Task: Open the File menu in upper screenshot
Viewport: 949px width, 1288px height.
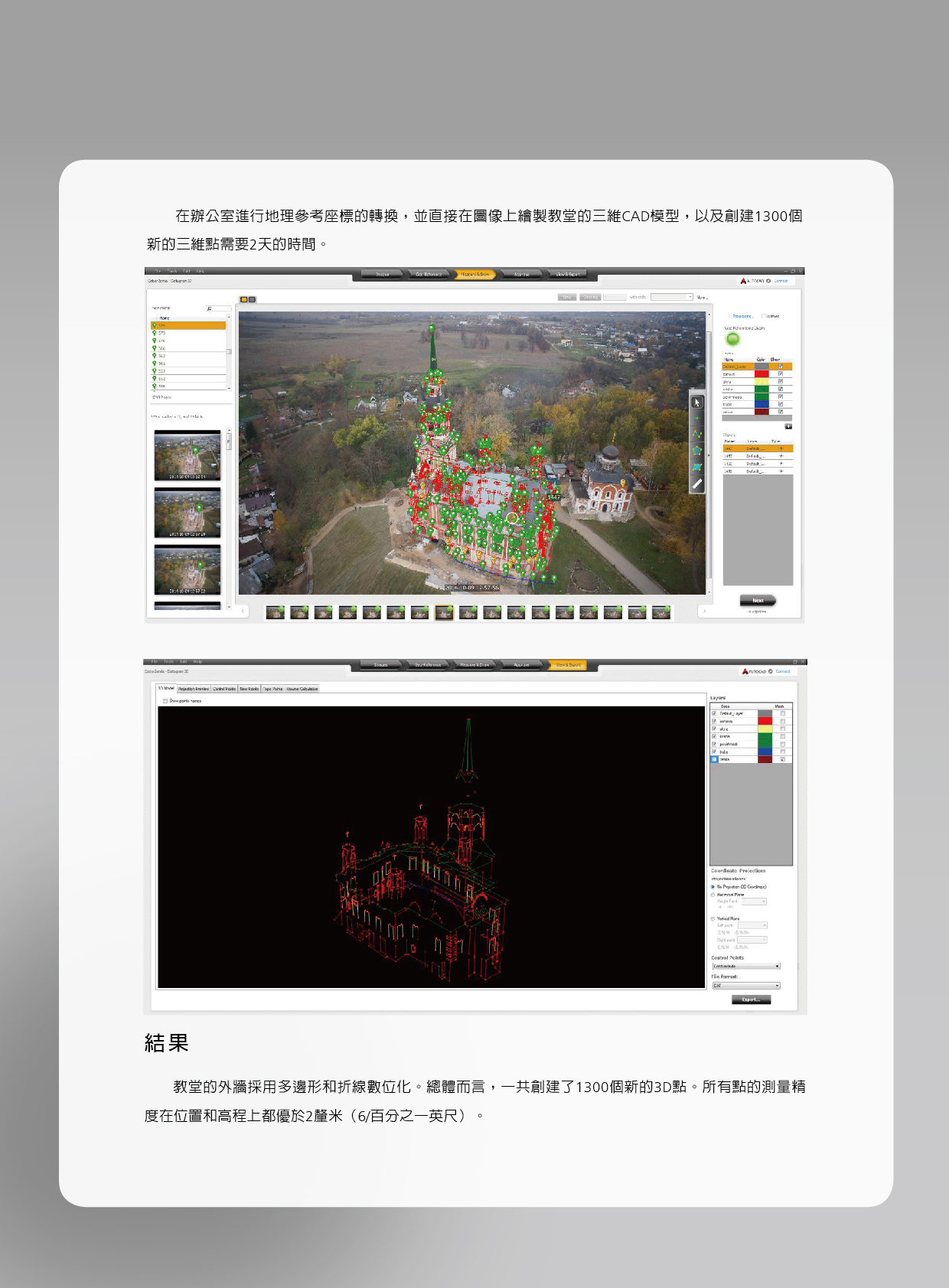Action: coord(158,271)
